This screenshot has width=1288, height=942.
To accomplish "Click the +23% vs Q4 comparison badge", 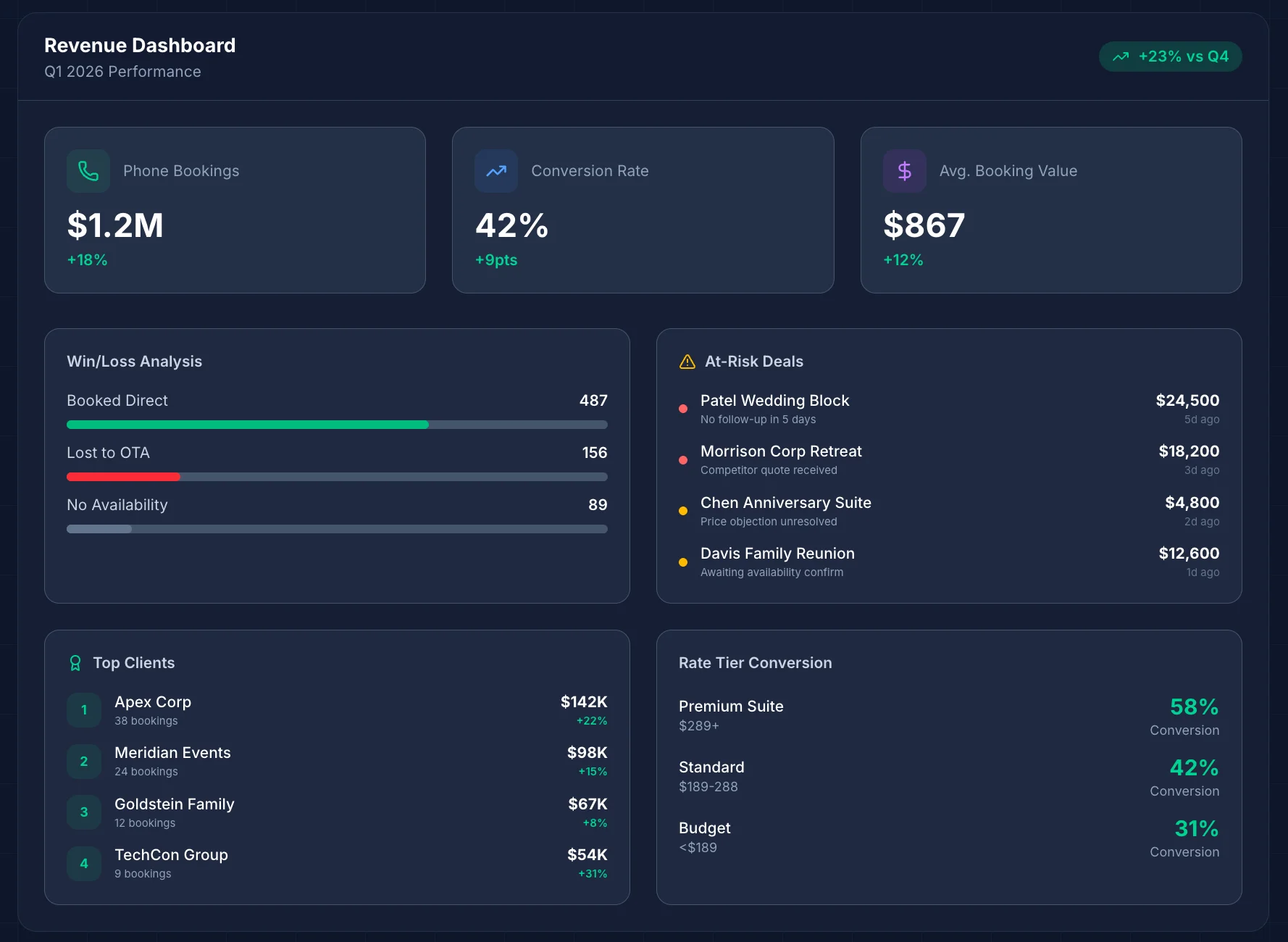I will coord(1170,56).
